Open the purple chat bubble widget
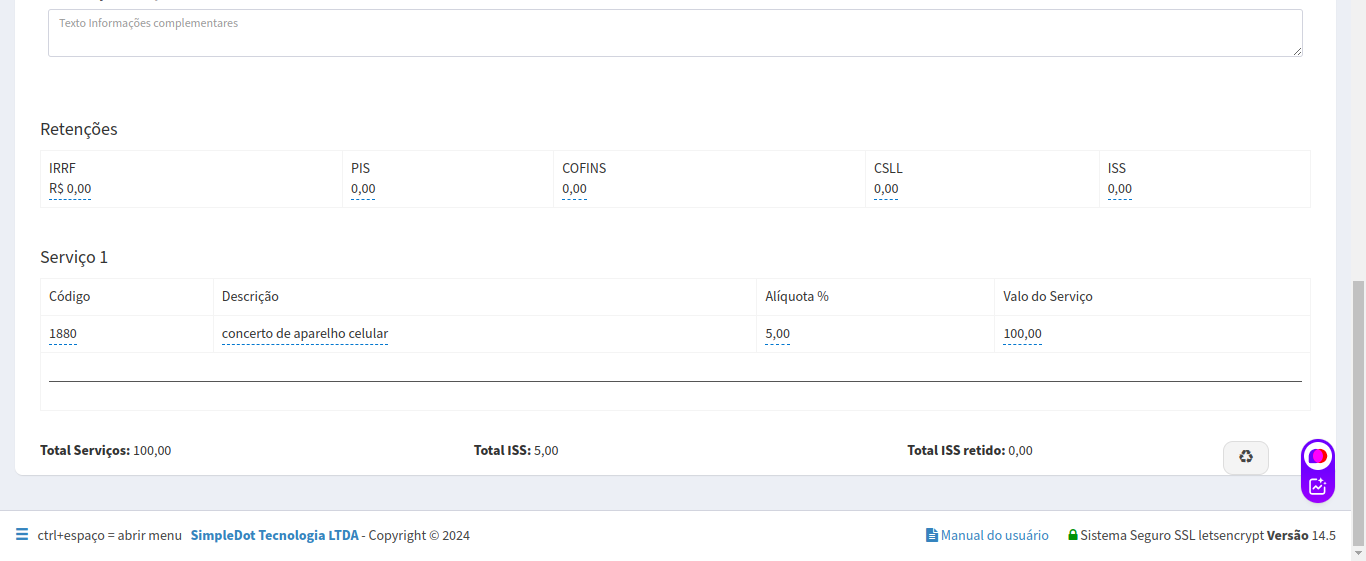This screenshot has height=561, width=1366. click(1317, 456)
